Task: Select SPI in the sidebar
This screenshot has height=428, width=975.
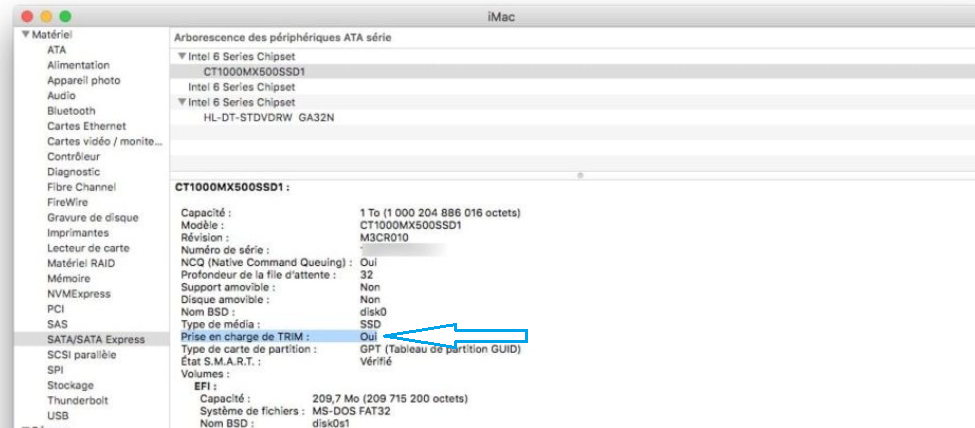Action: coord(55,370)
